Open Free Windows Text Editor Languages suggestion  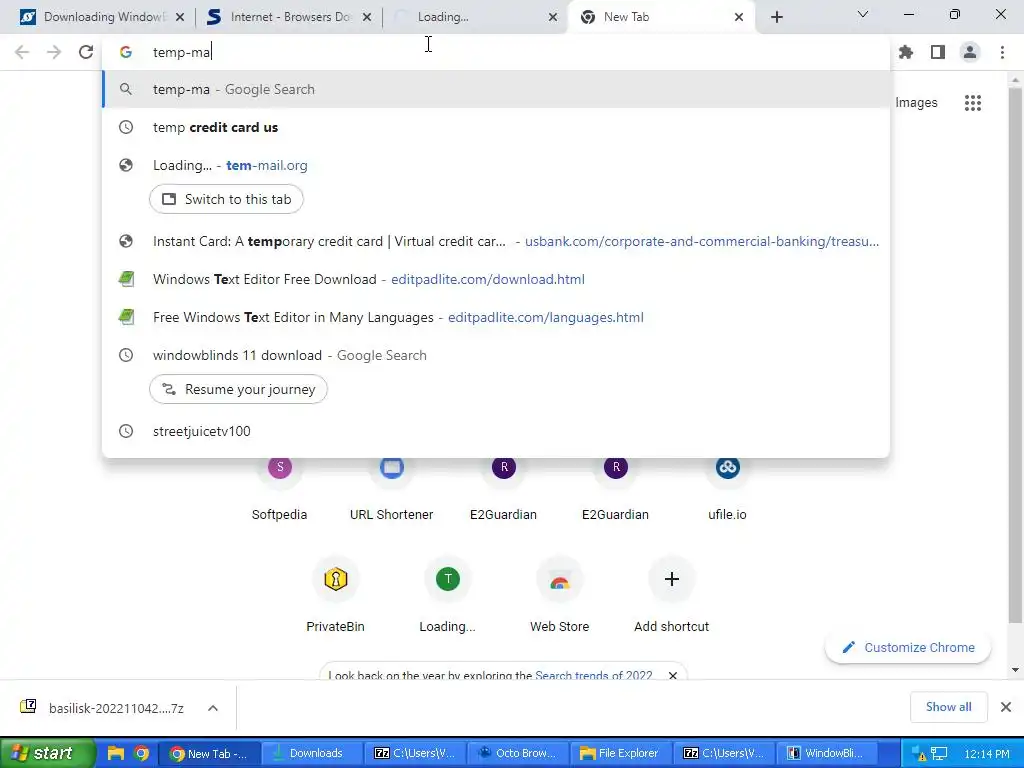tap(496, 317)
